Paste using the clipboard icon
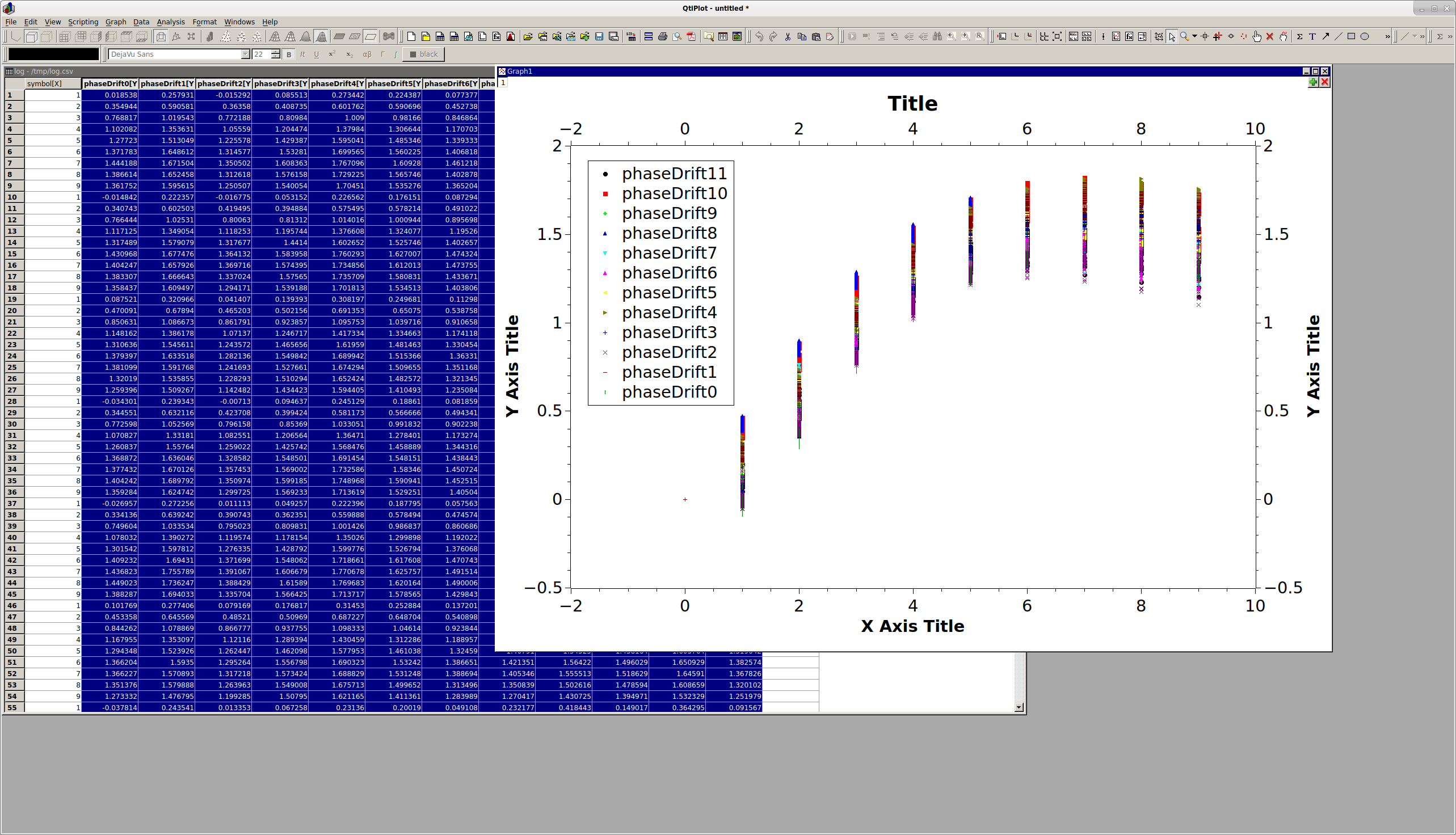The width and height of the screenshot is (1456, 835). 816,37
